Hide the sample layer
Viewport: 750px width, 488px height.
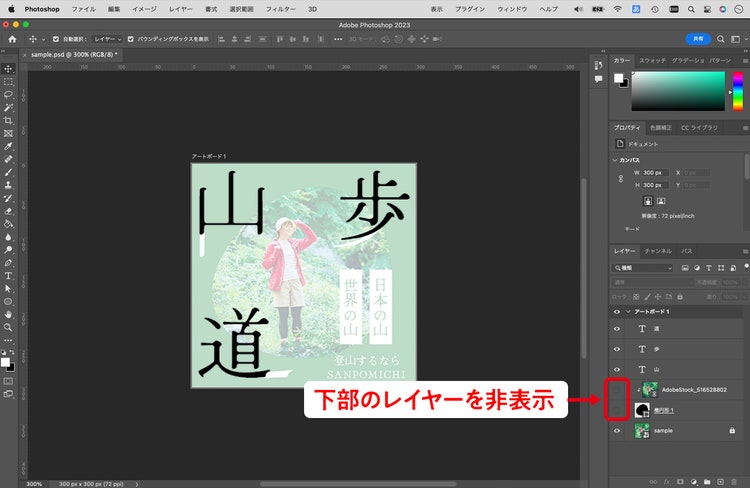[617, 431]
